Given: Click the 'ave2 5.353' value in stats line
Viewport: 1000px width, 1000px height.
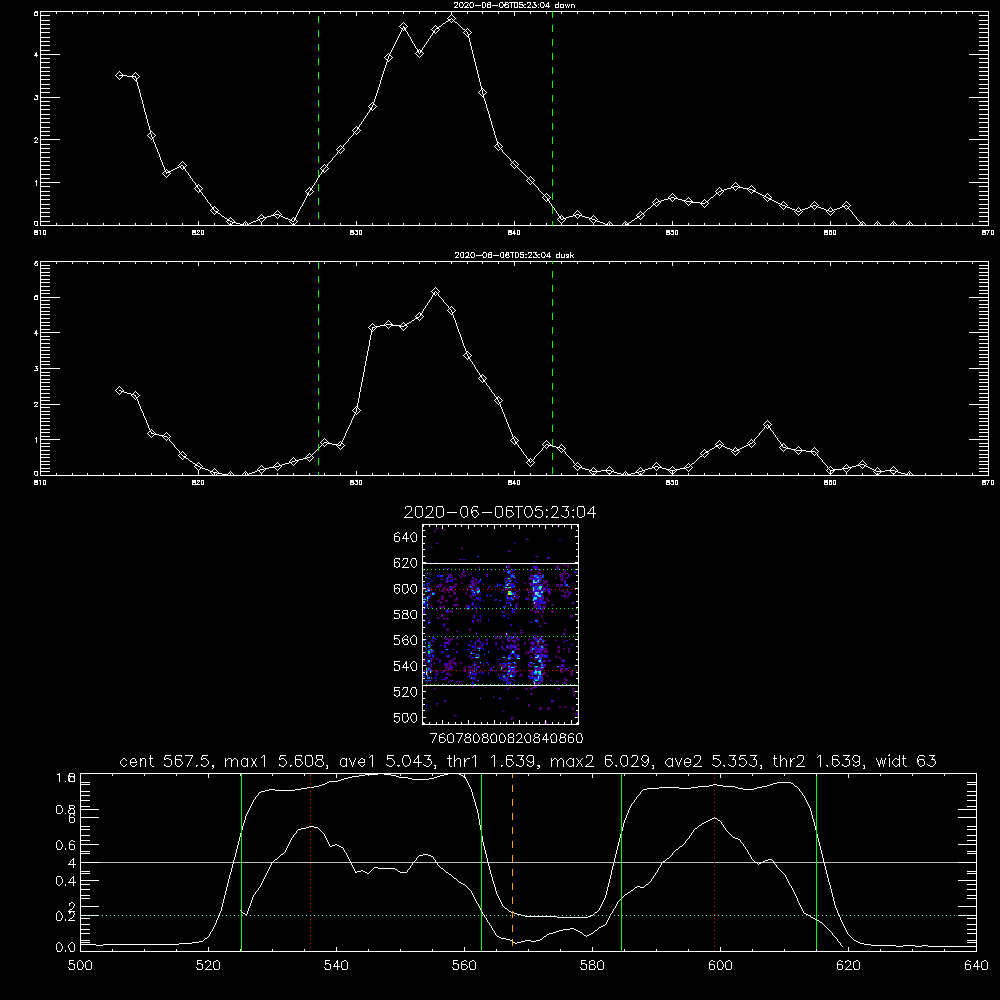Looking at the screenshot, I should tap(712, 761).
